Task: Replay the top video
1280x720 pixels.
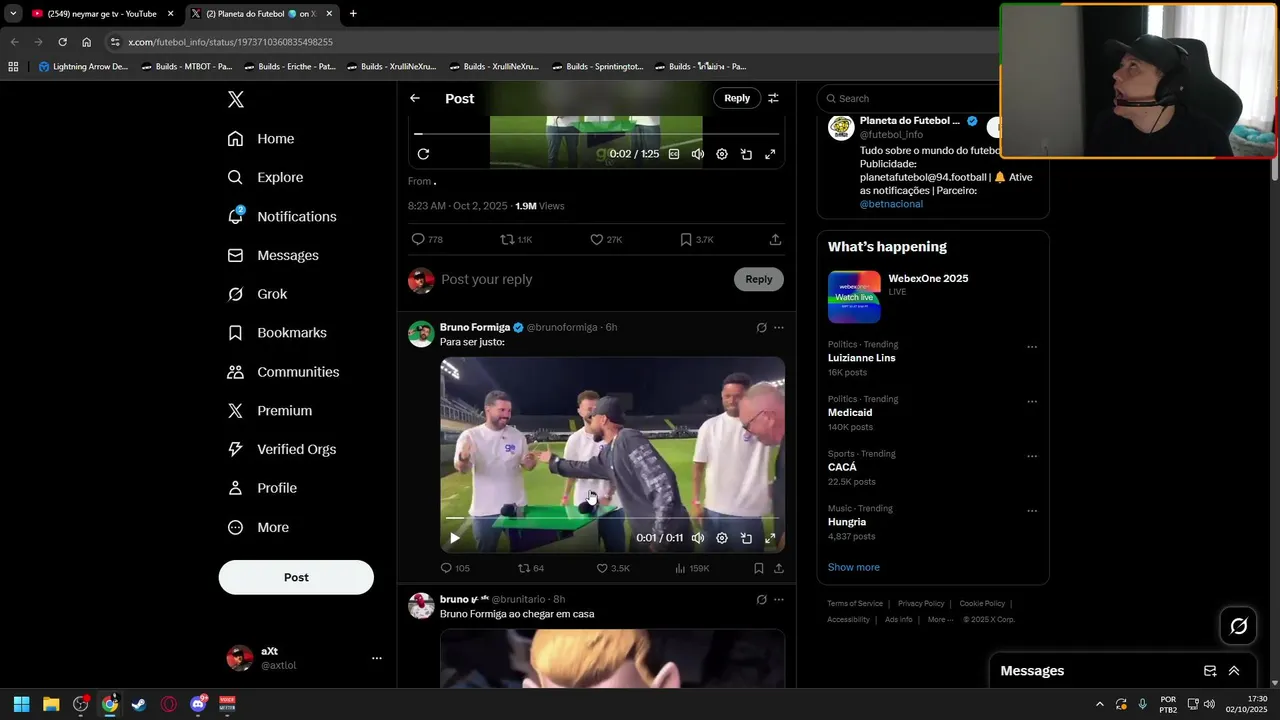Action: click(423, 154)
